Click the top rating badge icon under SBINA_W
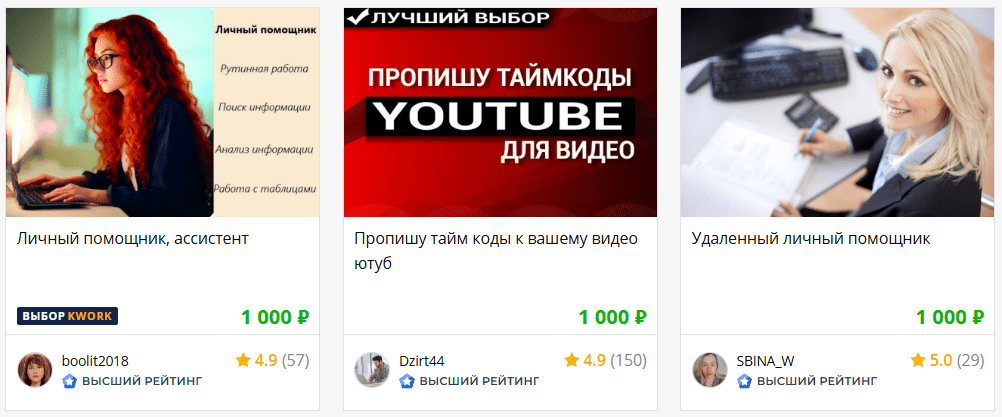The image size is (1002, 417). click(x=744, y=382)
